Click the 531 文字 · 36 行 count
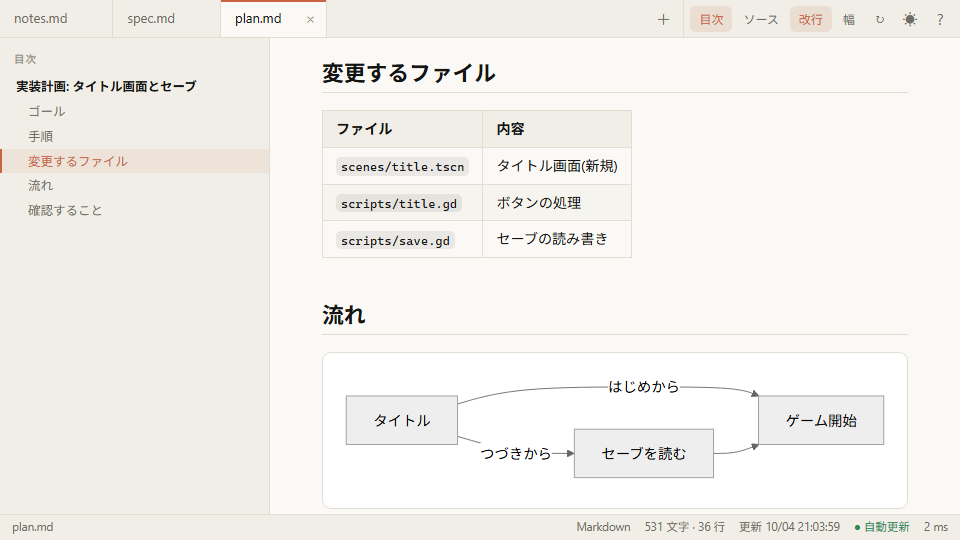960x540 pixels. pyautogui.click(x=684, y=527)
